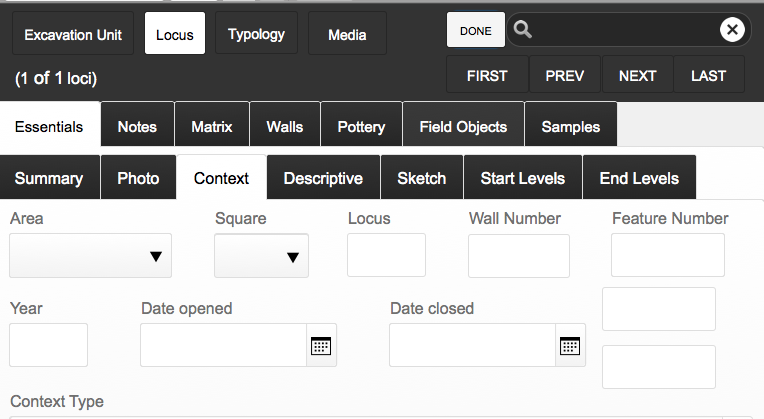The image size is (764, 419).
Task: Click the DONE button
Action: [476, 30]
